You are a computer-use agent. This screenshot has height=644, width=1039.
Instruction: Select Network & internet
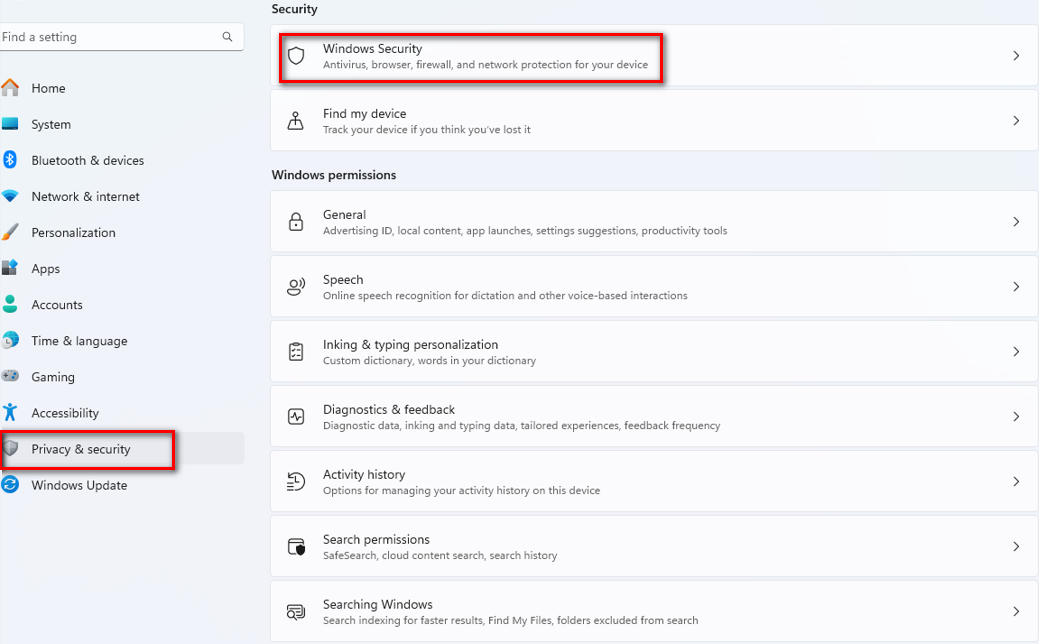tap(122, 196)
